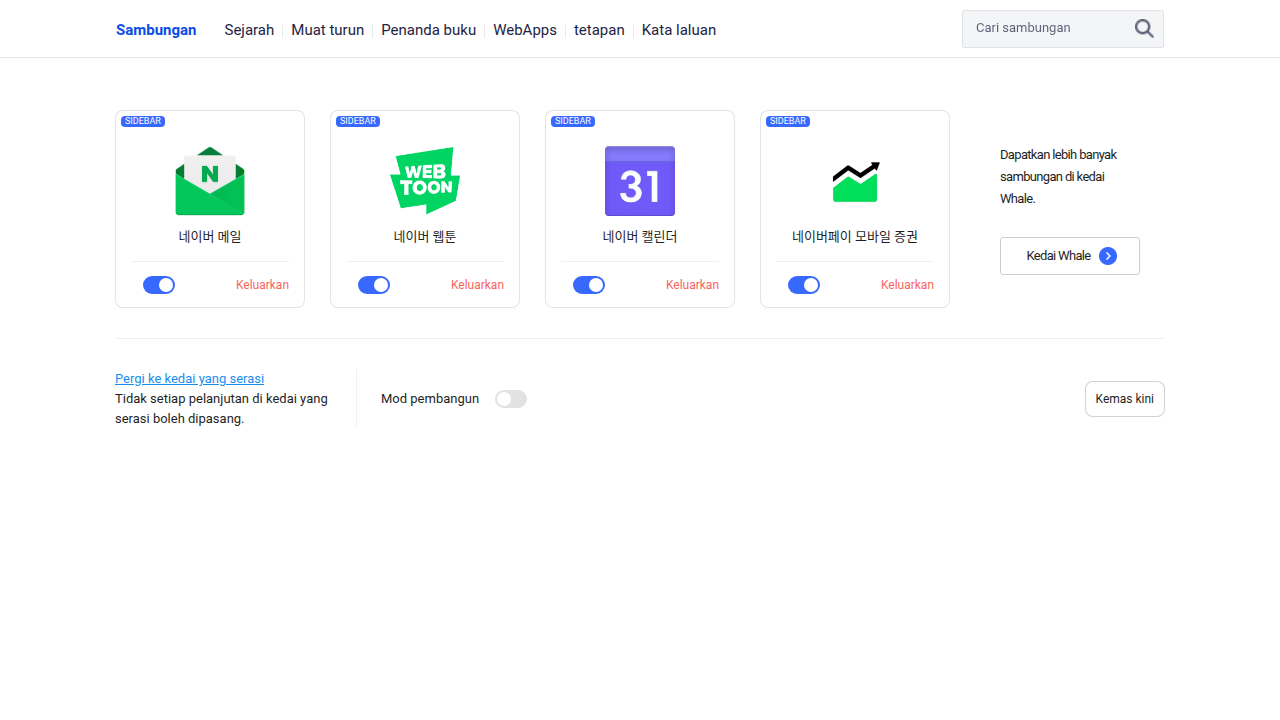Click SIDEBAR badge on 네이버 웹툰 card
Screen dimensions: 1280x720
click(358, 121)
